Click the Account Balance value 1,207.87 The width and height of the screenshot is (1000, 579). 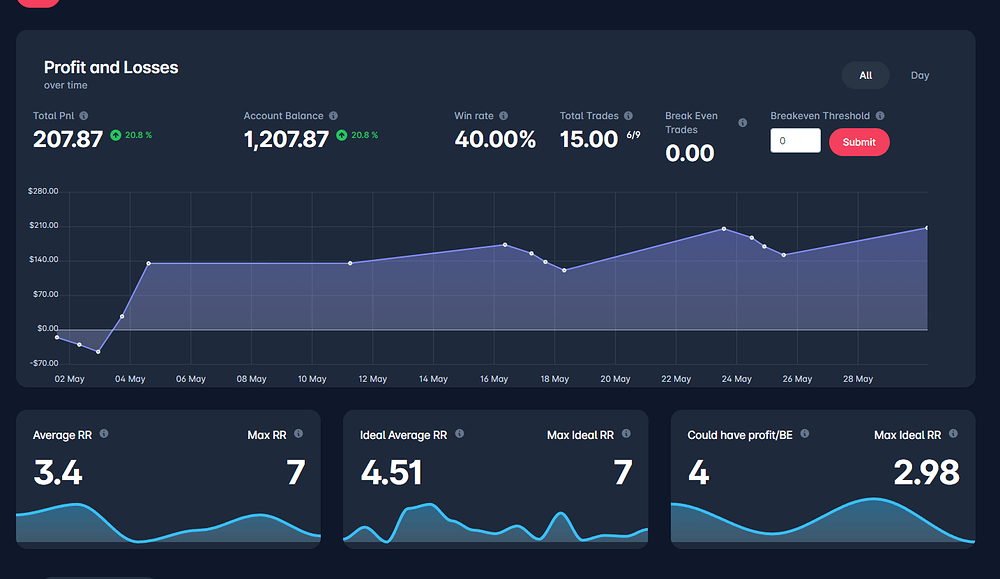pyautogui.click(x=286, y=139)
